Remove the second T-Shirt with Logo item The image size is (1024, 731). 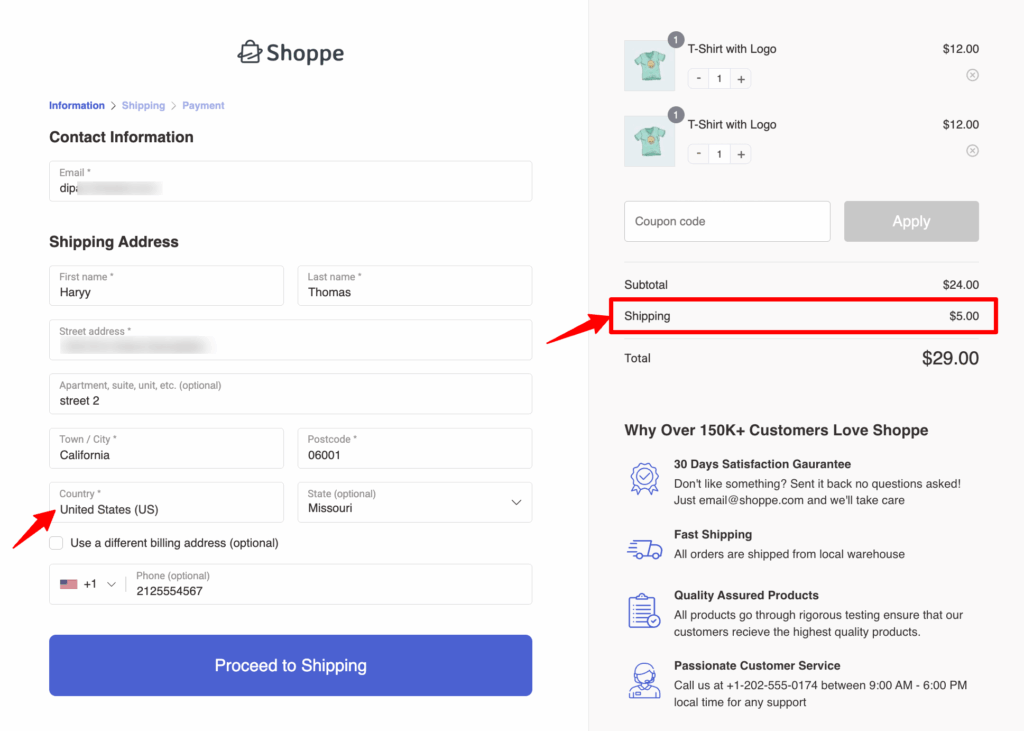tap(972, 151)
